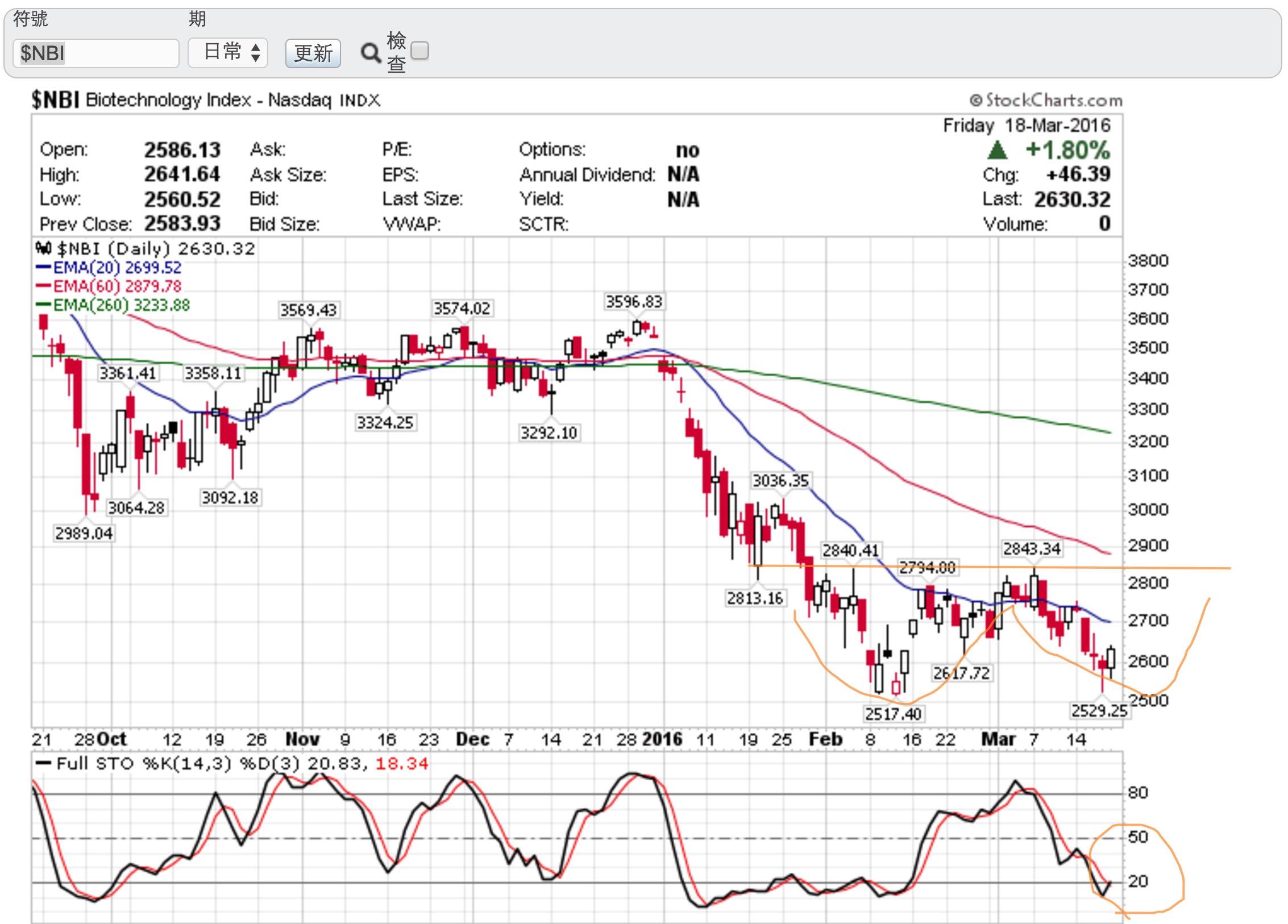
Task: Click the Dec month axis label
Action: click(x=473, y=739)
